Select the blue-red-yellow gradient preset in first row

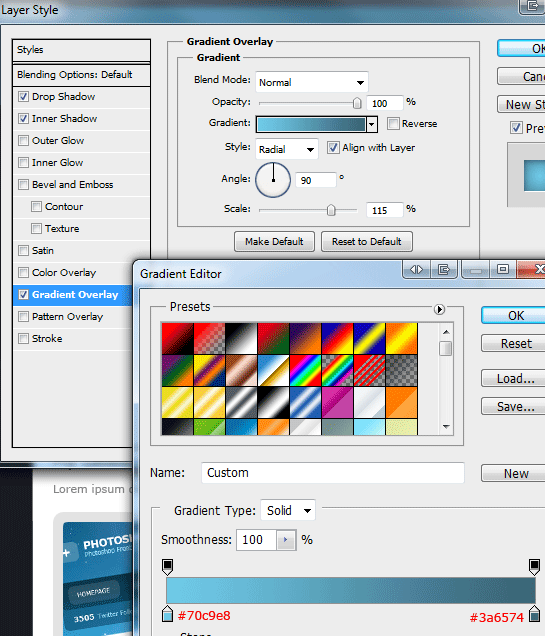[337, 339]
